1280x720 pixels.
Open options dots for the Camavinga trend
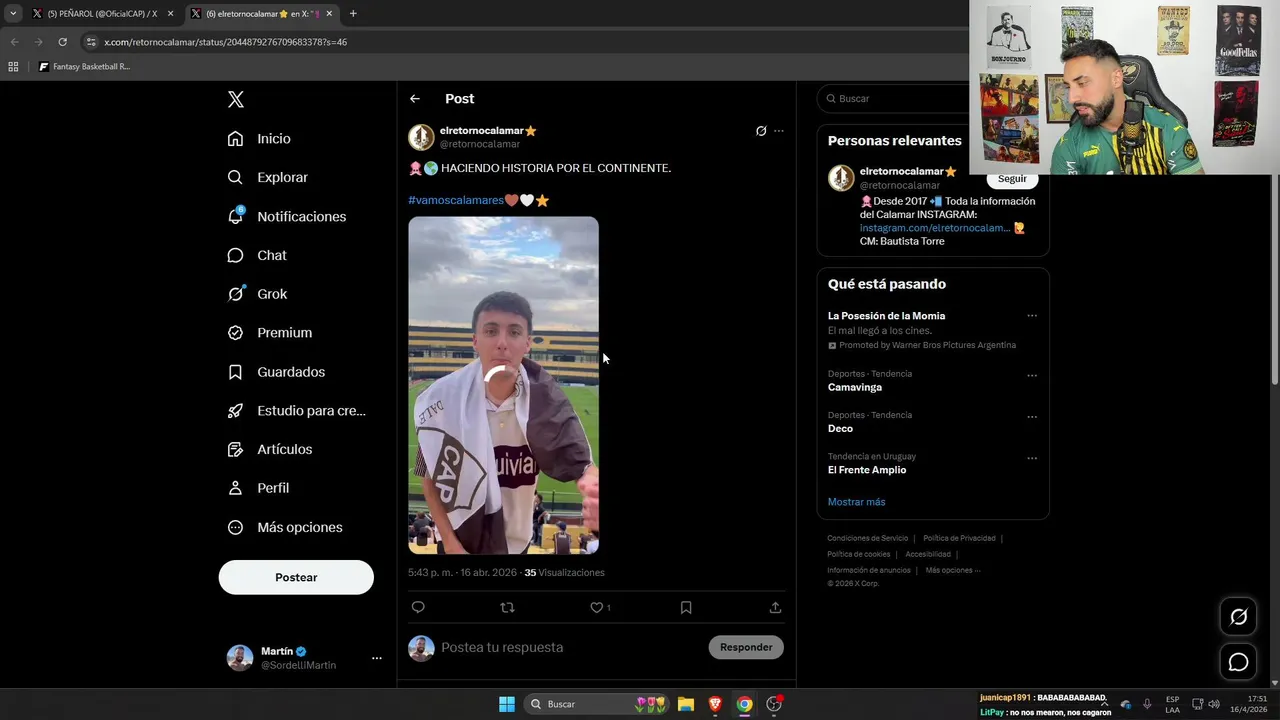1032,376
